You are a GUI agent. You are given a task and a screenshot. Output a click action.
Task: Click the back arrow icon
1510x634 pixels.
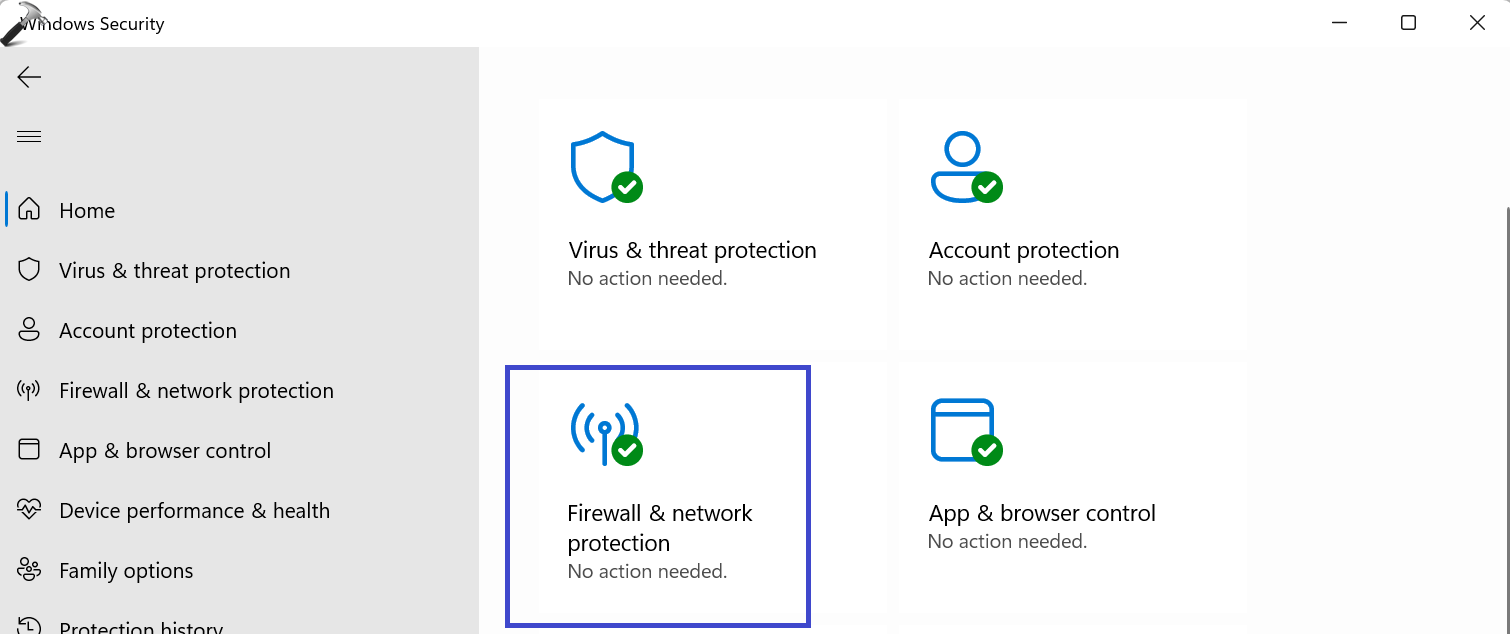coord(29,77)
